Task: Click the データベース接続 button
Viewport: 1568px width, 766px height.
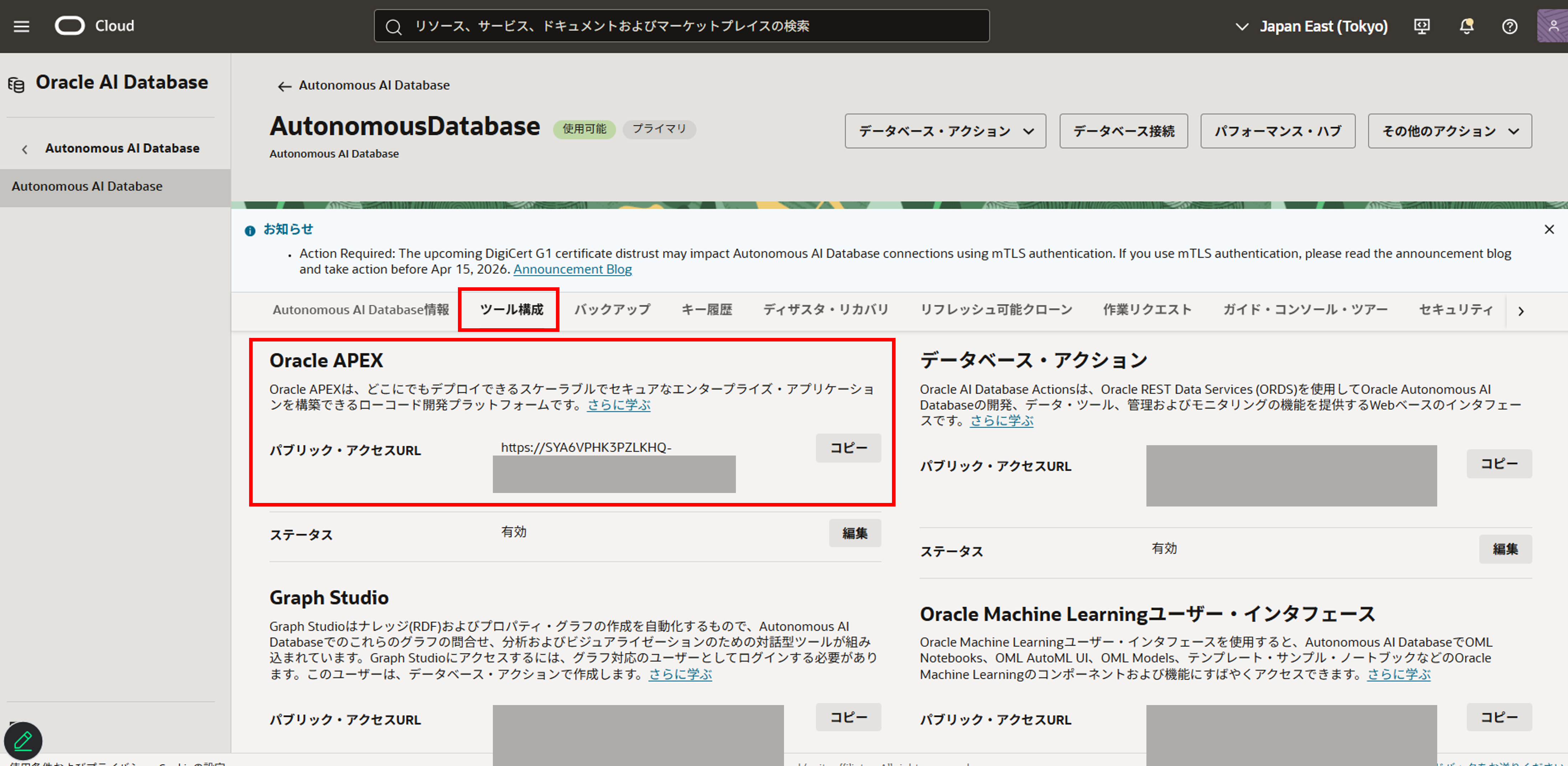Action: click(x=1123, y=131)
